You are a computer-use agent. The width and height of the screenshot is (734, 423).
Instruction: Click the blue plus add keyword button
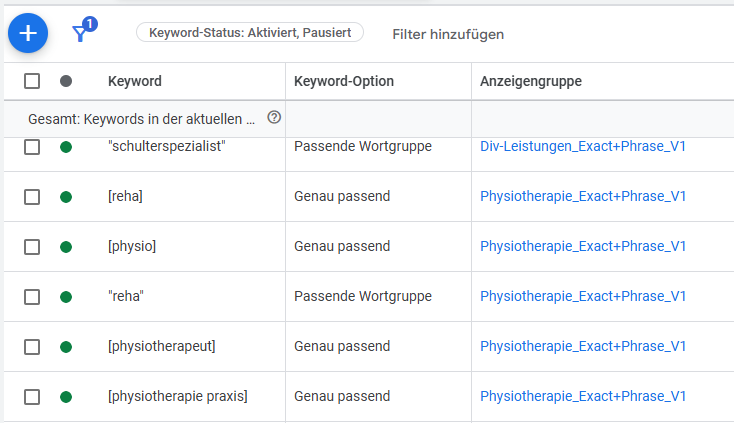pyautogui.click(x=28, y=33)
